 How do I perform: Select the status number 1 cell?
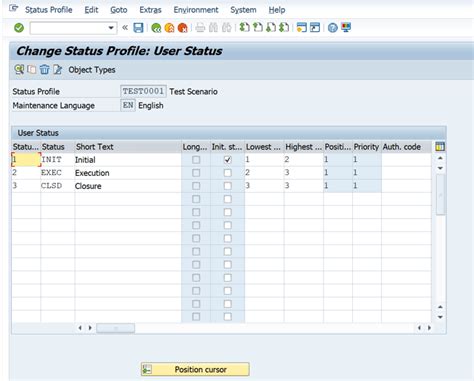(26, 160)
